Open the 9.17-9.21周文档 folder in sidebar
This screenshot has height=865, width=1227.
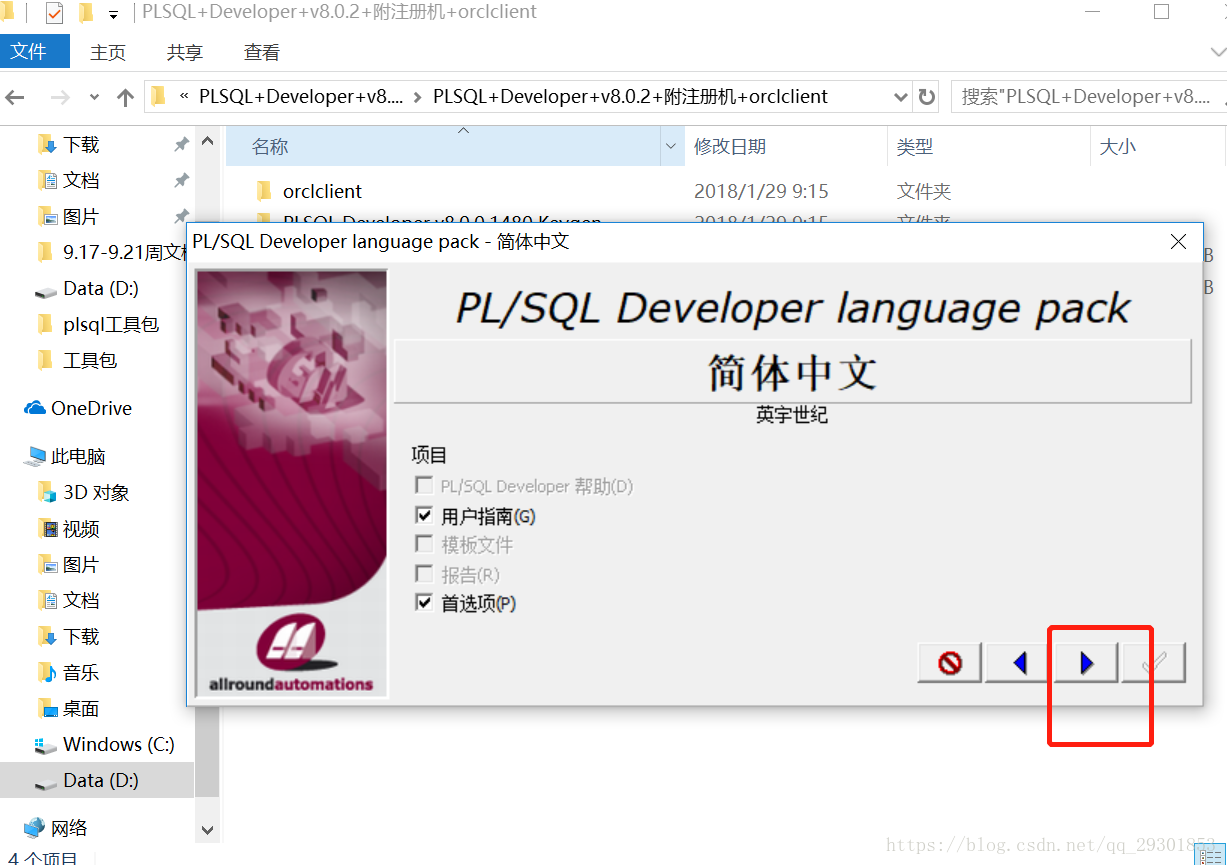[114, 253]
